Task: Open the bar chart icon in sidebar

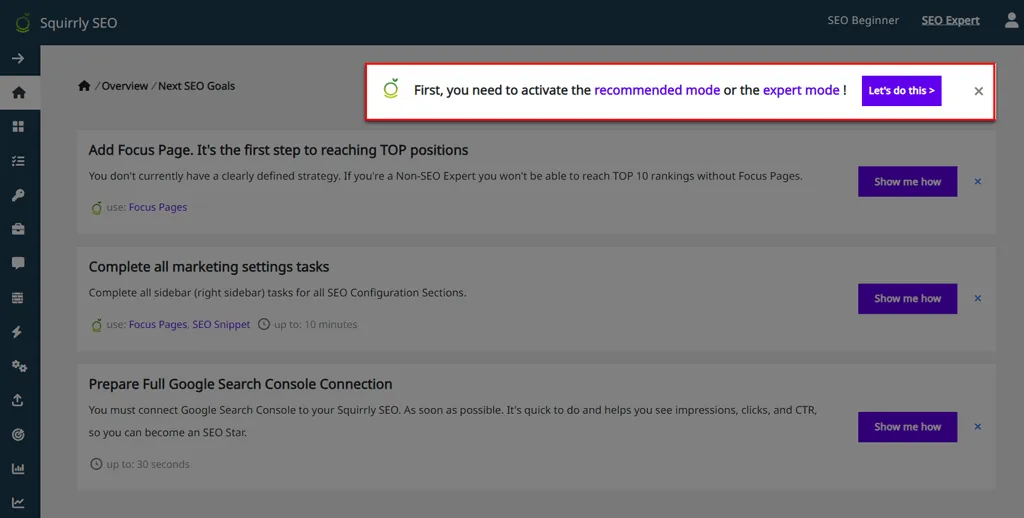Action: [x=18, y=468]
